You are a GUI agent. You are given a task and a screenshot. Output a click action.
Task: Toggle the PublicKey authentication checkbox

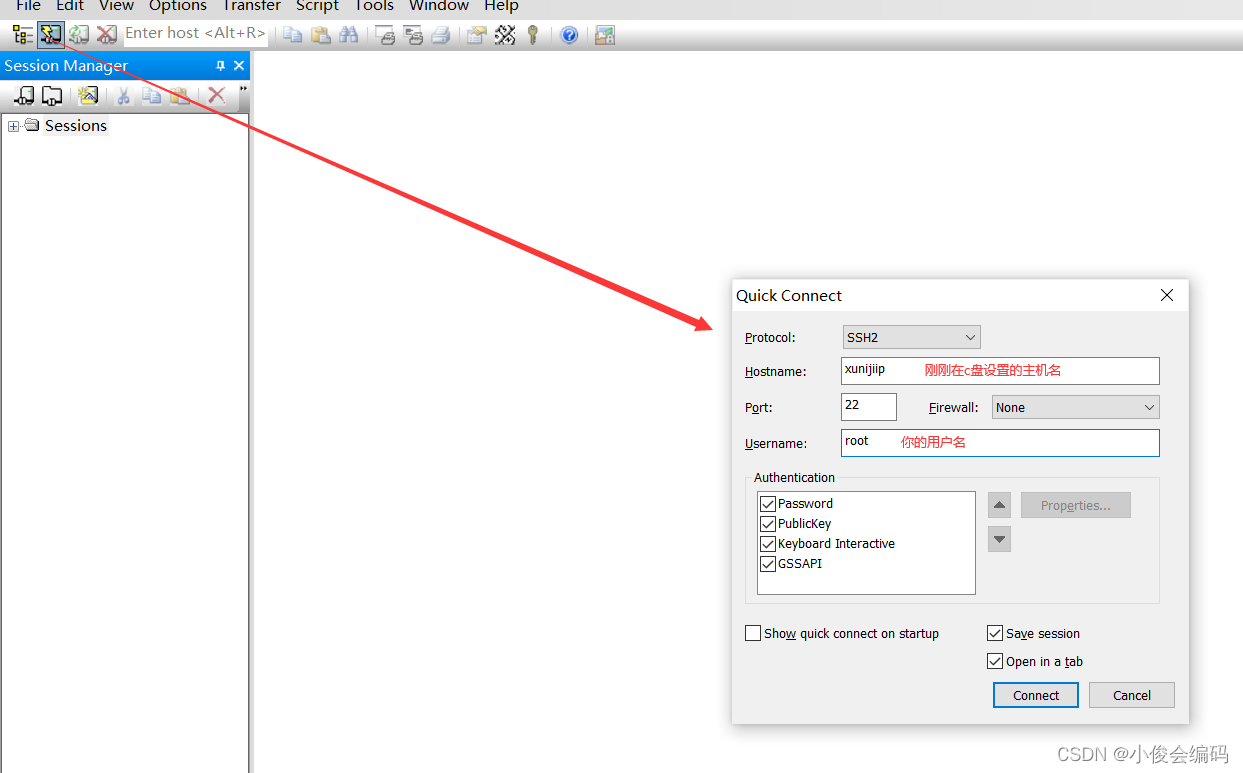tap(768, 524)
